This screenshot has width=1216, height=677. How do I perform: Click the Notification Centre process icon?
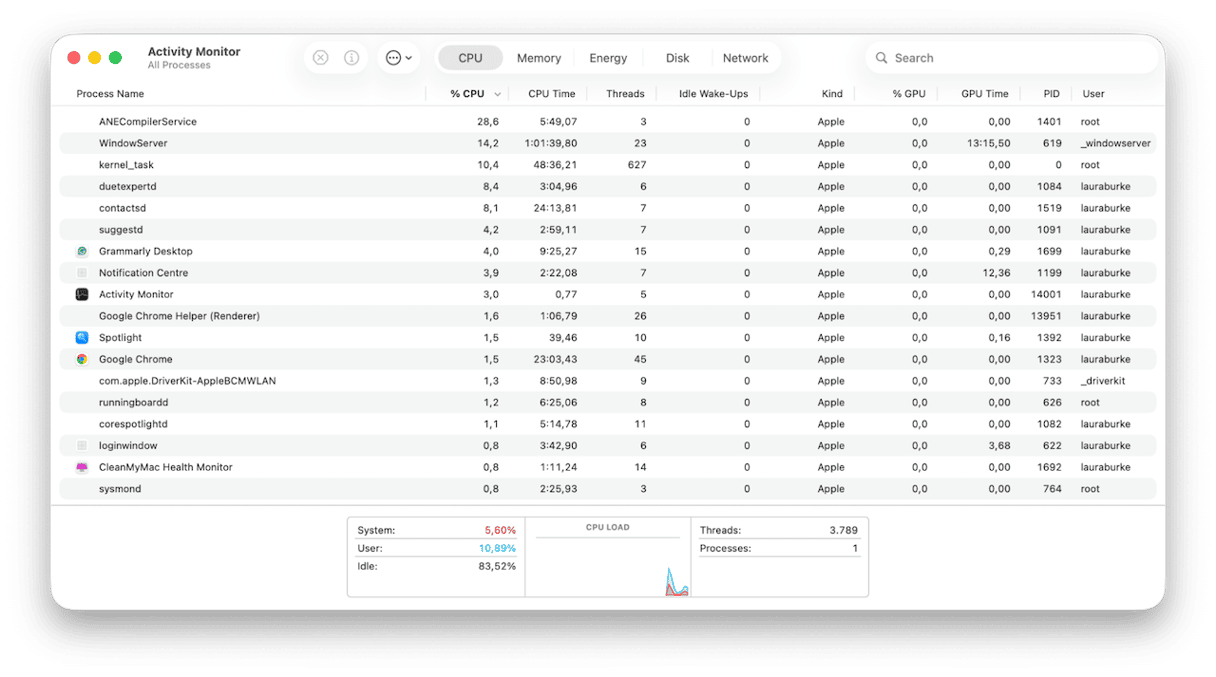pos(82,272)
